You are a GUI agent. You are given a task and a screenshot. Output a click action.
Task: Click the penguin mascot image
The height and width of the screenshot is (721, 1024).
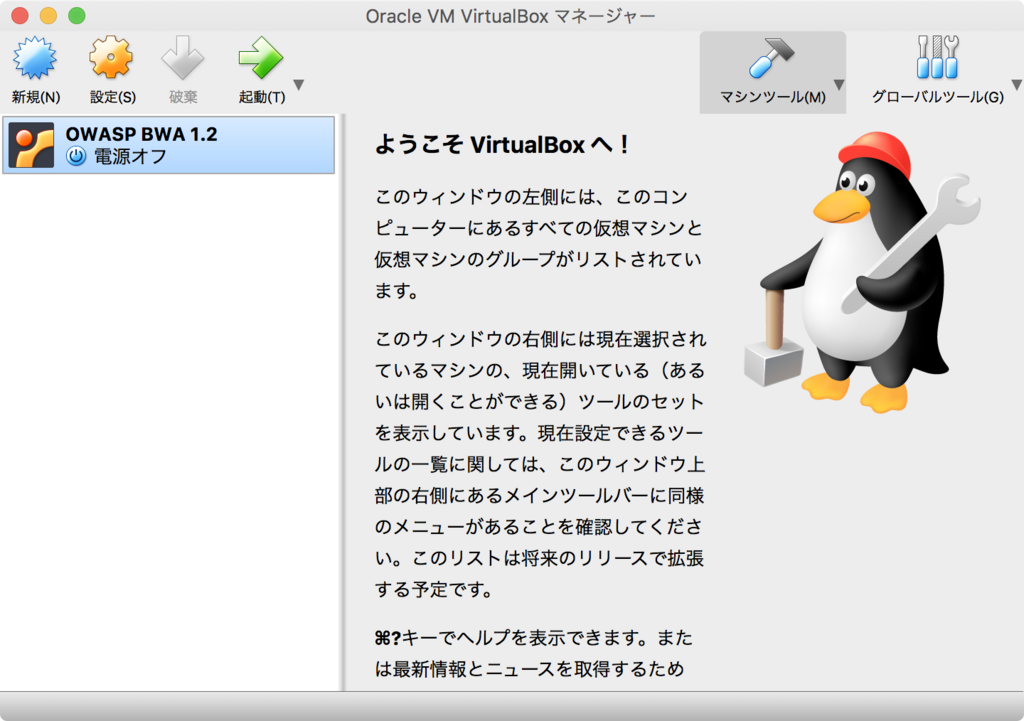[x=863, y=272]
